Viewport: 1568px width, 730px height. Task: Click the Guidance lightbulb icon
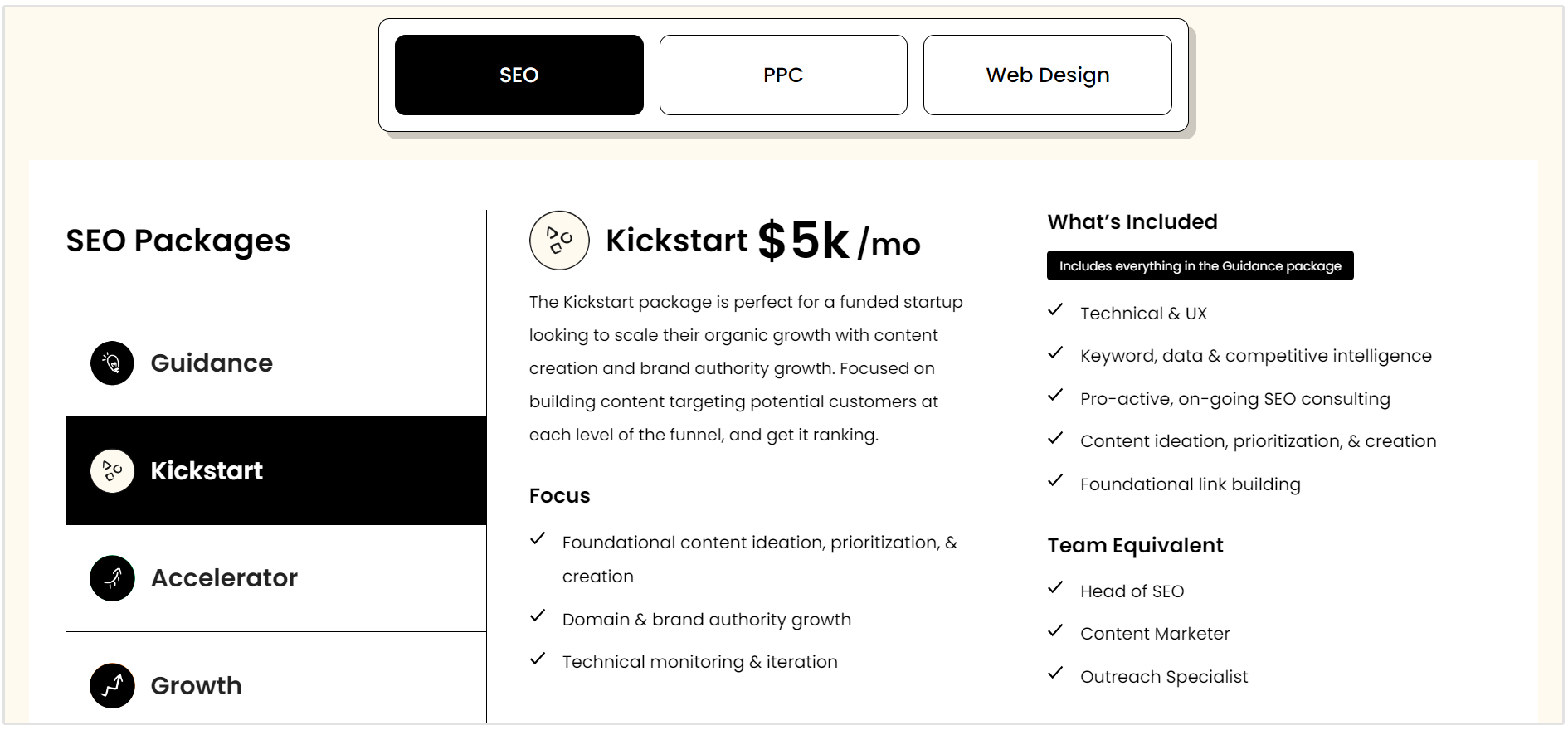112,363
